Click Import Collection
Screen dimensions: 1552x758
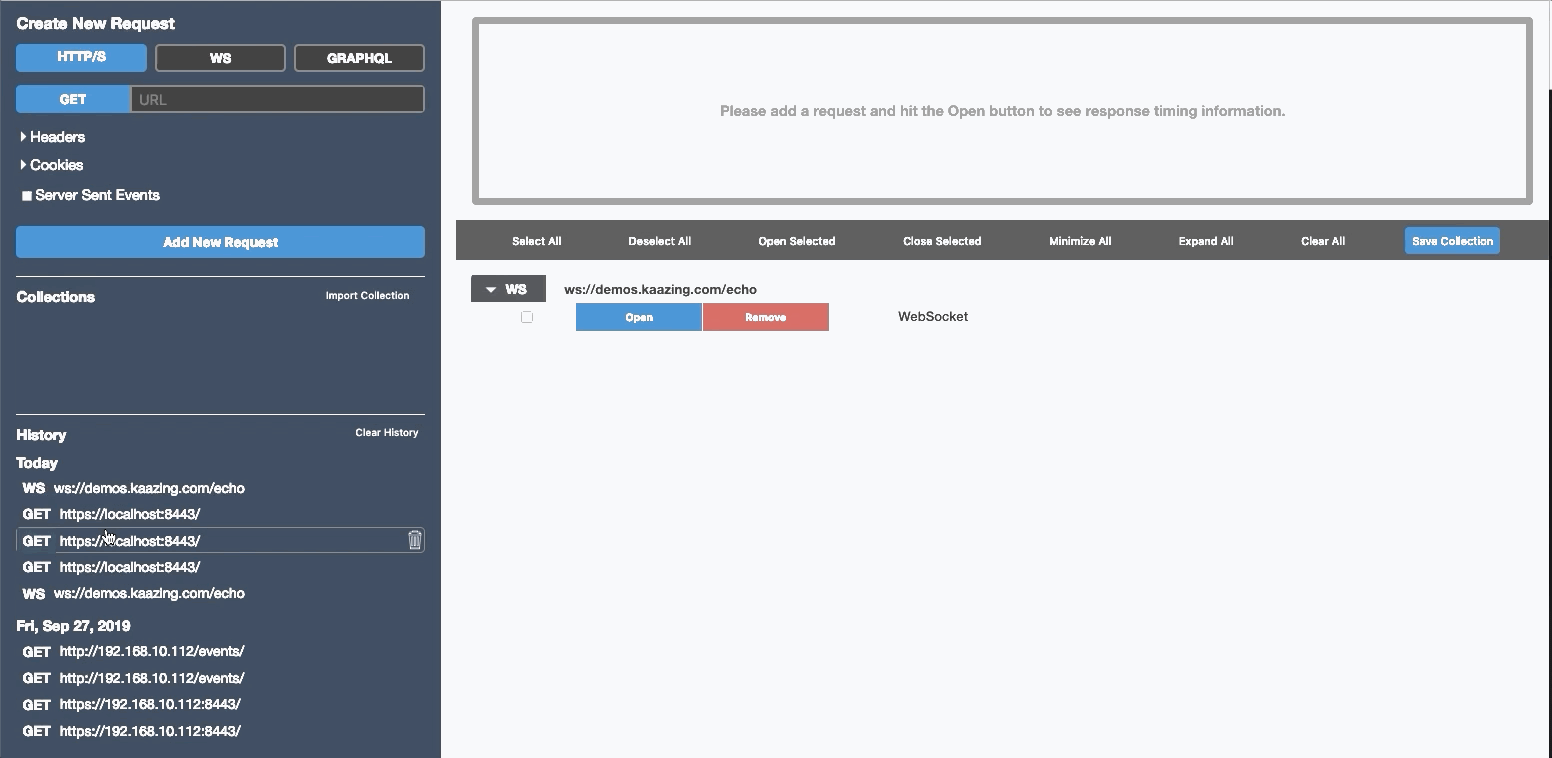click(367, 296)
